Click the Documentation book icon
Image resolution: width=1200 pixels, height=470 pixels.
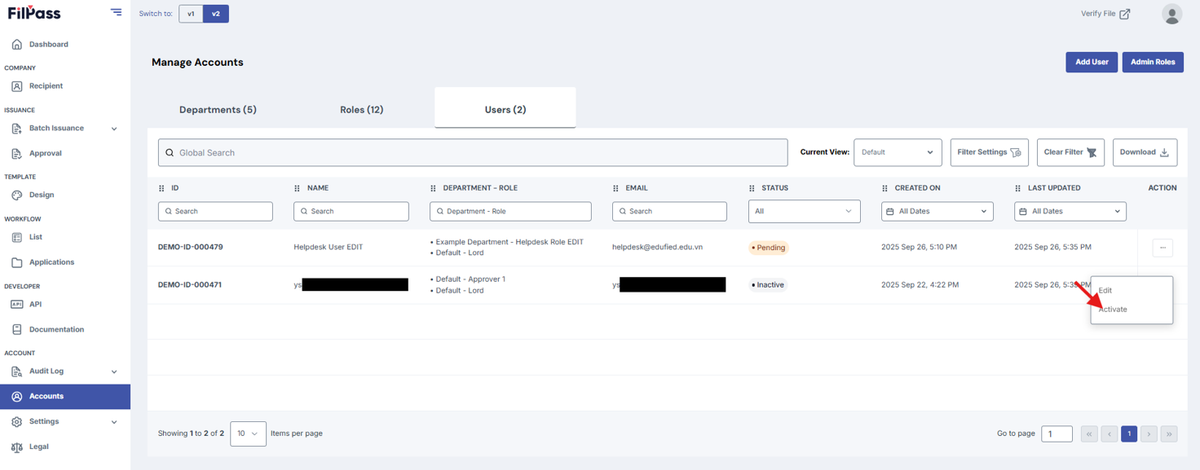point(17,329)
